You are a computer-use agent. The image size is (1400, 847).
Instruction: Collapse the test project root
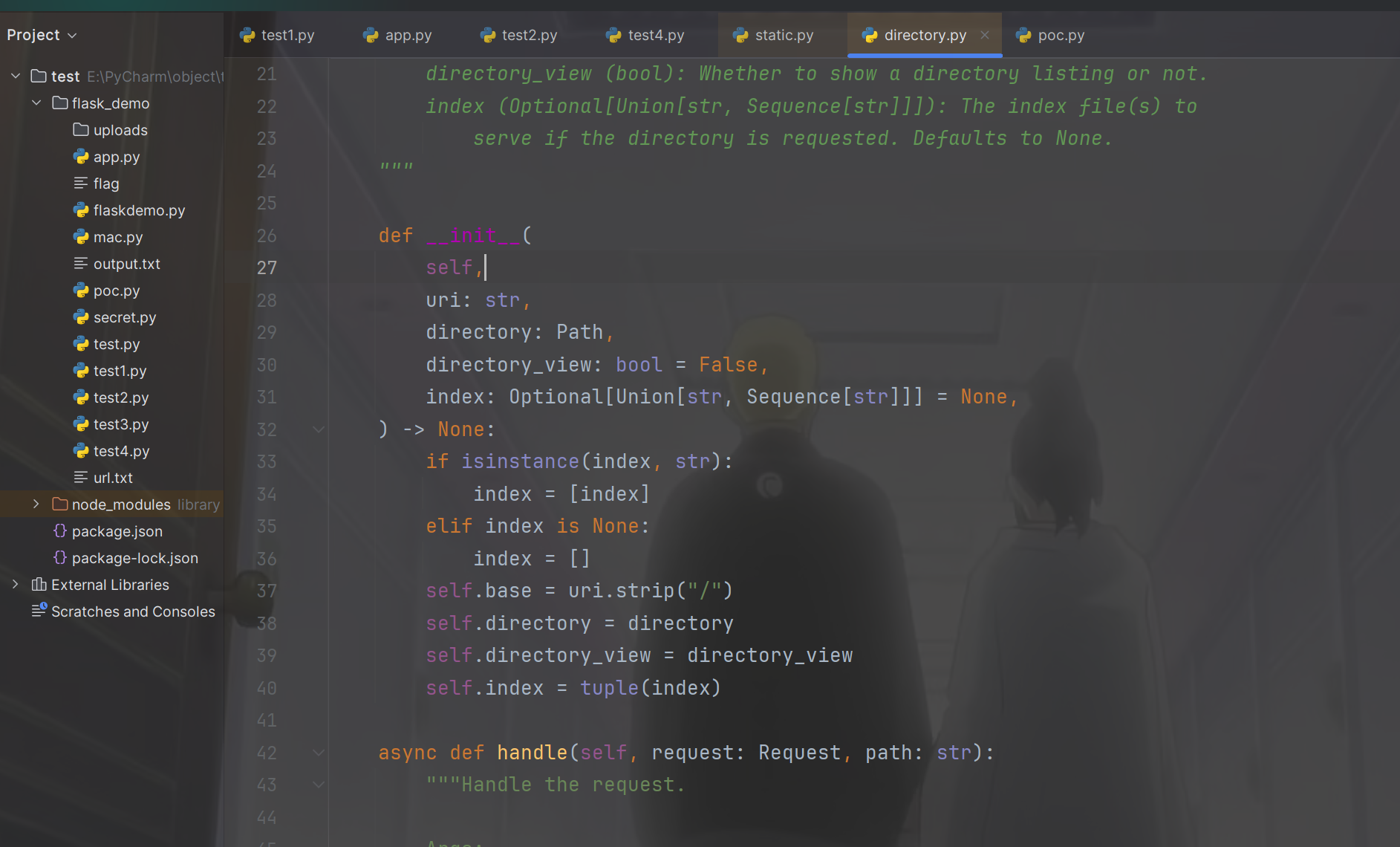point(16,77)
